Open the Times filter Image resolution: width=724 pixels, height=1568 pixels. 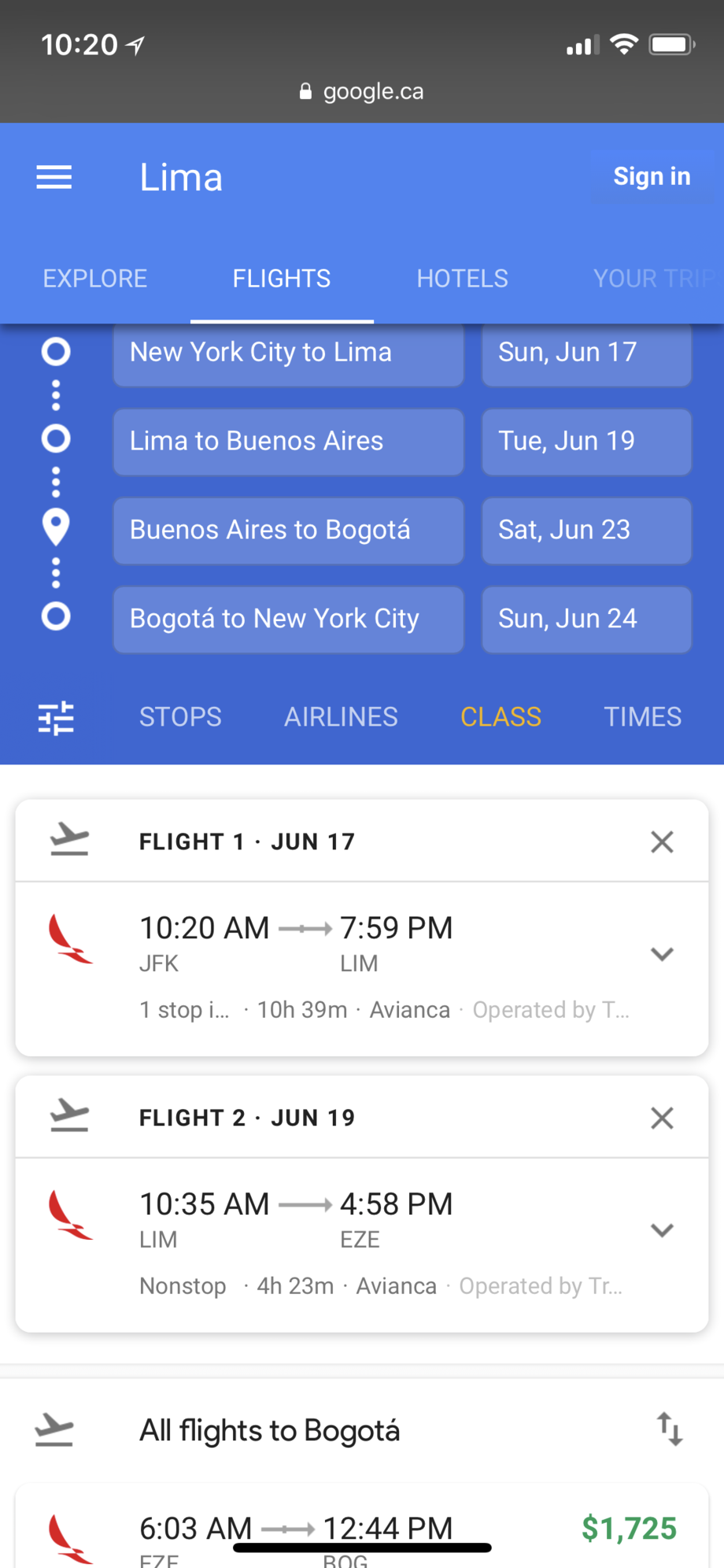[x=642, y=717]
